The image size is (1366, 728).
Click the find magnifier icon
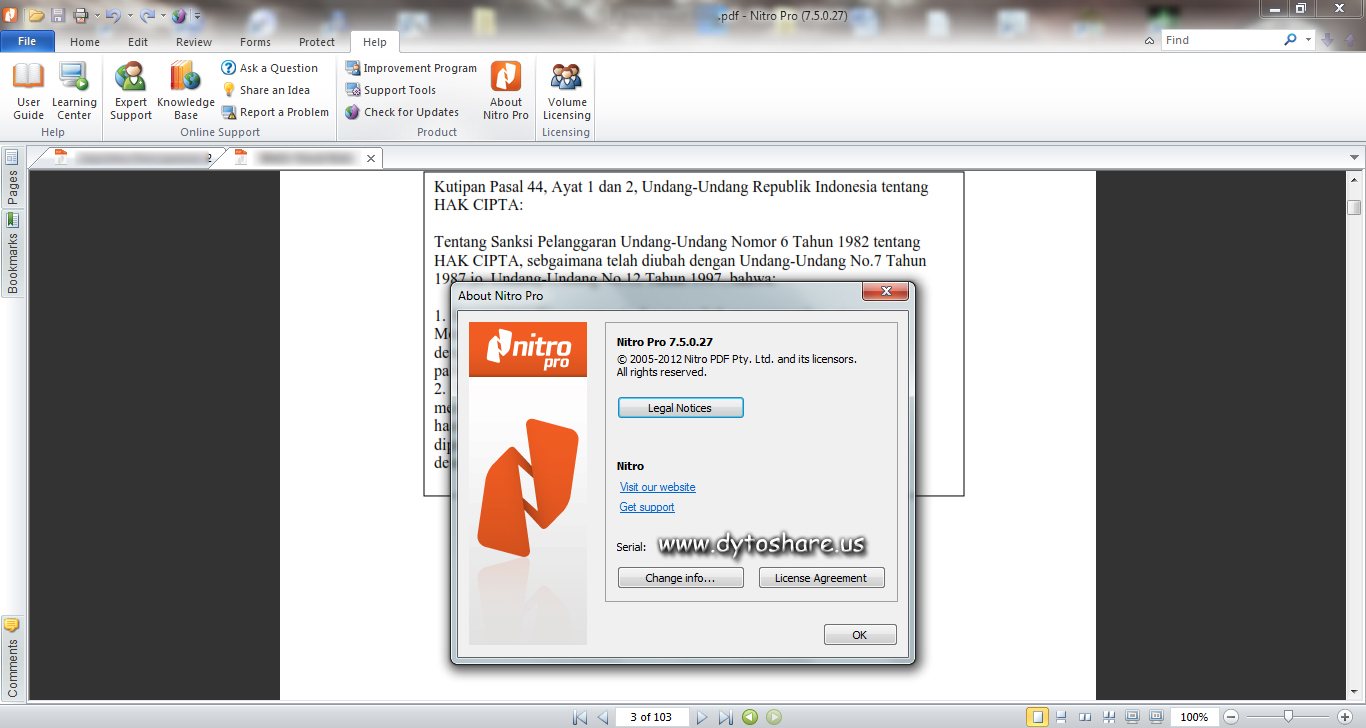pyautogui.click(x=1291, y=40)
